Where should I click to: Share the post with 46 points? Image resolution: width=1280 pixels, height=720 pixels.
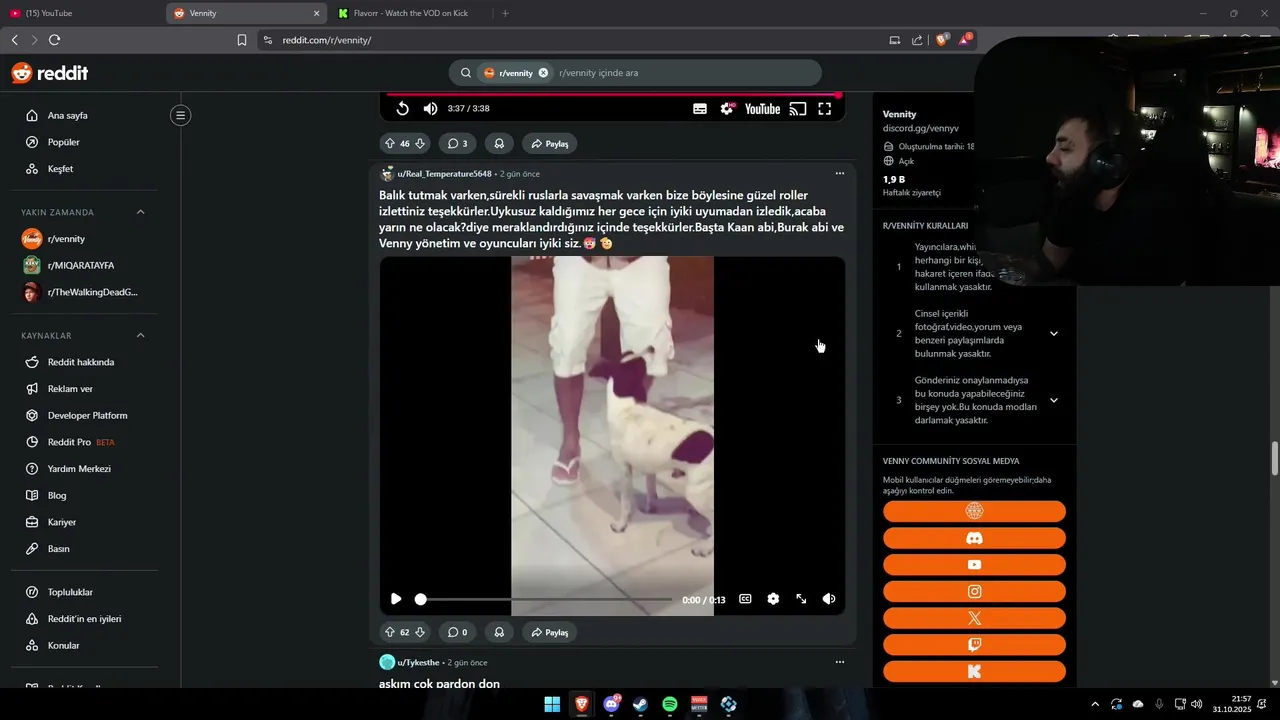coord(550,144)
